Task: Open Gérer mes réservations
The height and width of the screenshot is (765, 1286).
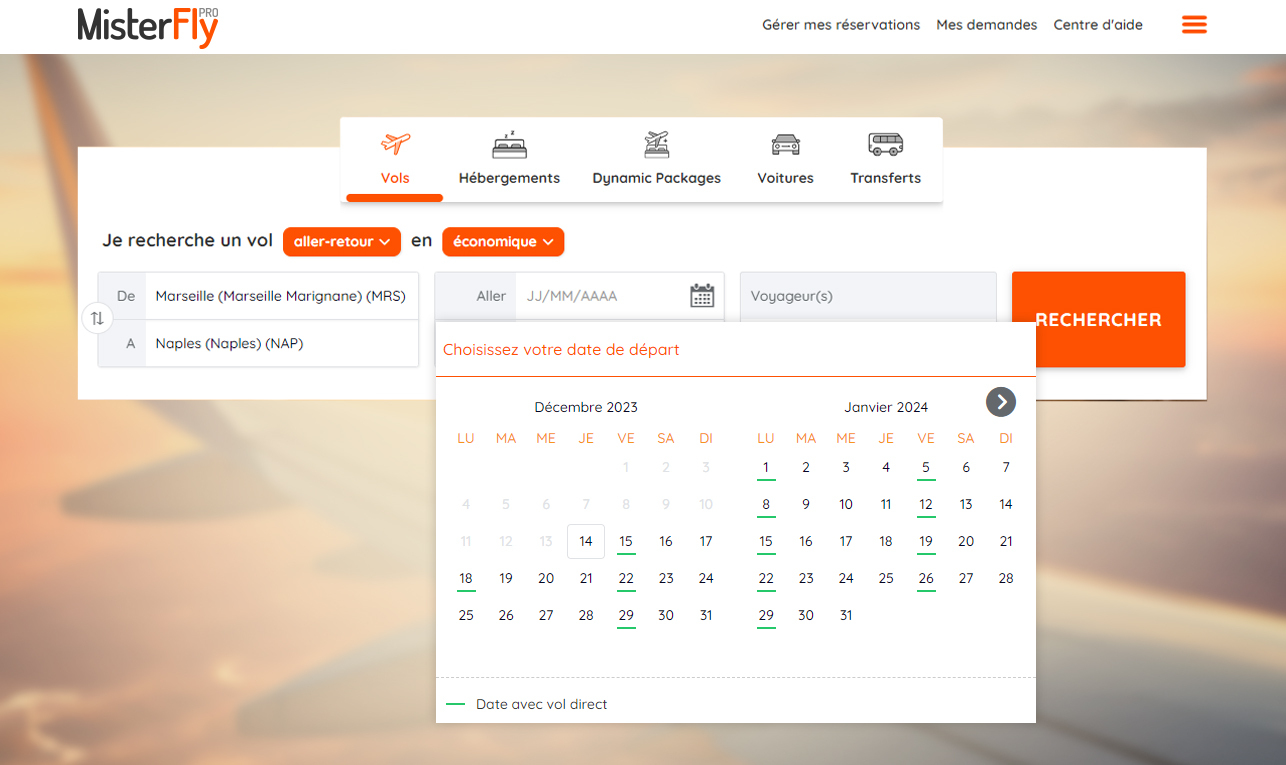Action: point(841,24)
